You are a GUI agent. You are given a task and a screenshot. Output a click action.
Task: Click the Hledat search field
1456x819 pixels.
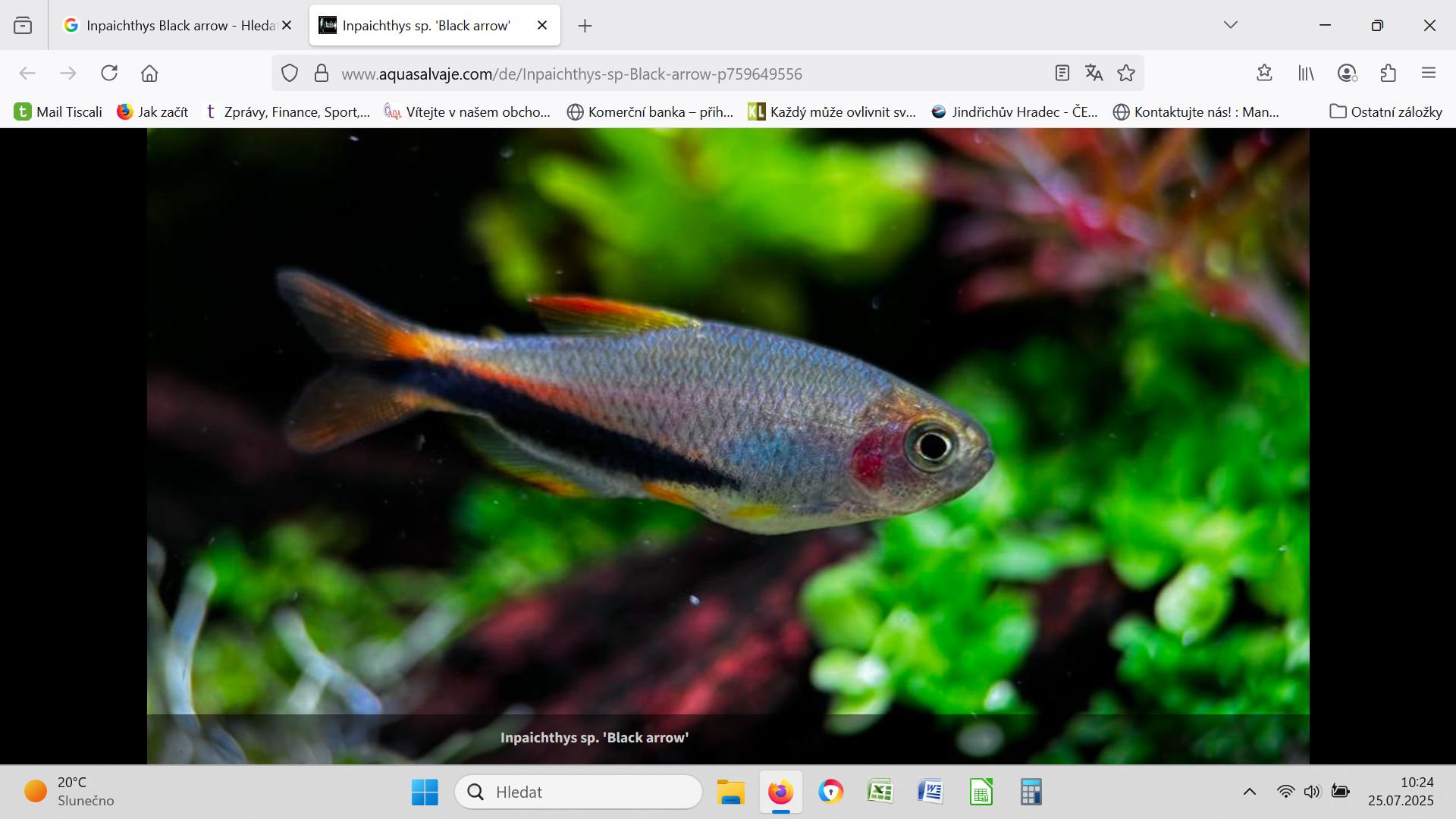[x=579, y=791]
